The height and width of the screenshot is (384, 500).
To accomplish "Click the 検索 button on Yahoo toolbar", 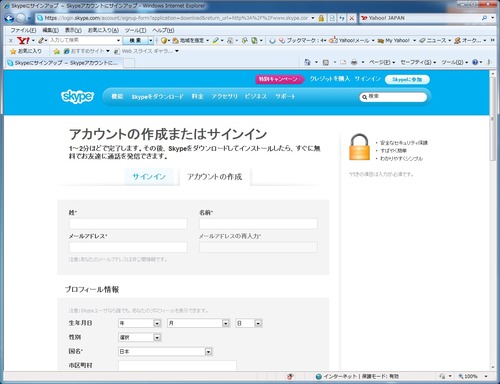I will coord(135,41).
